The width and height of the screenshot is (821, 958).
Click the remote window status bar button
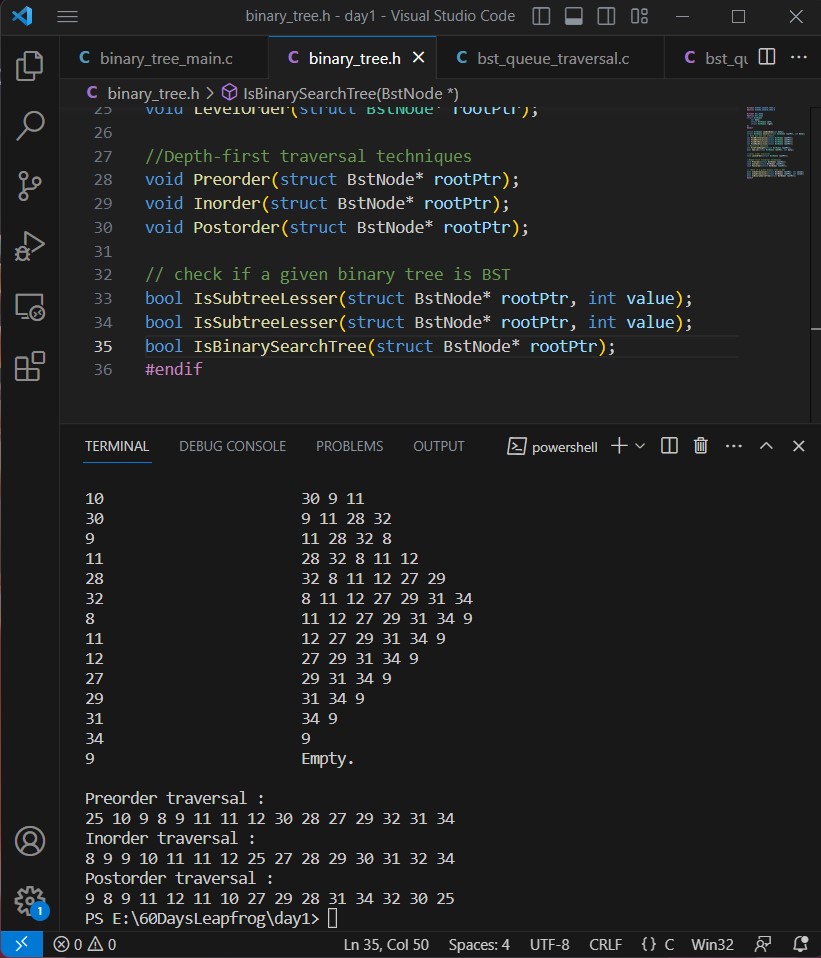click(21, 945)
